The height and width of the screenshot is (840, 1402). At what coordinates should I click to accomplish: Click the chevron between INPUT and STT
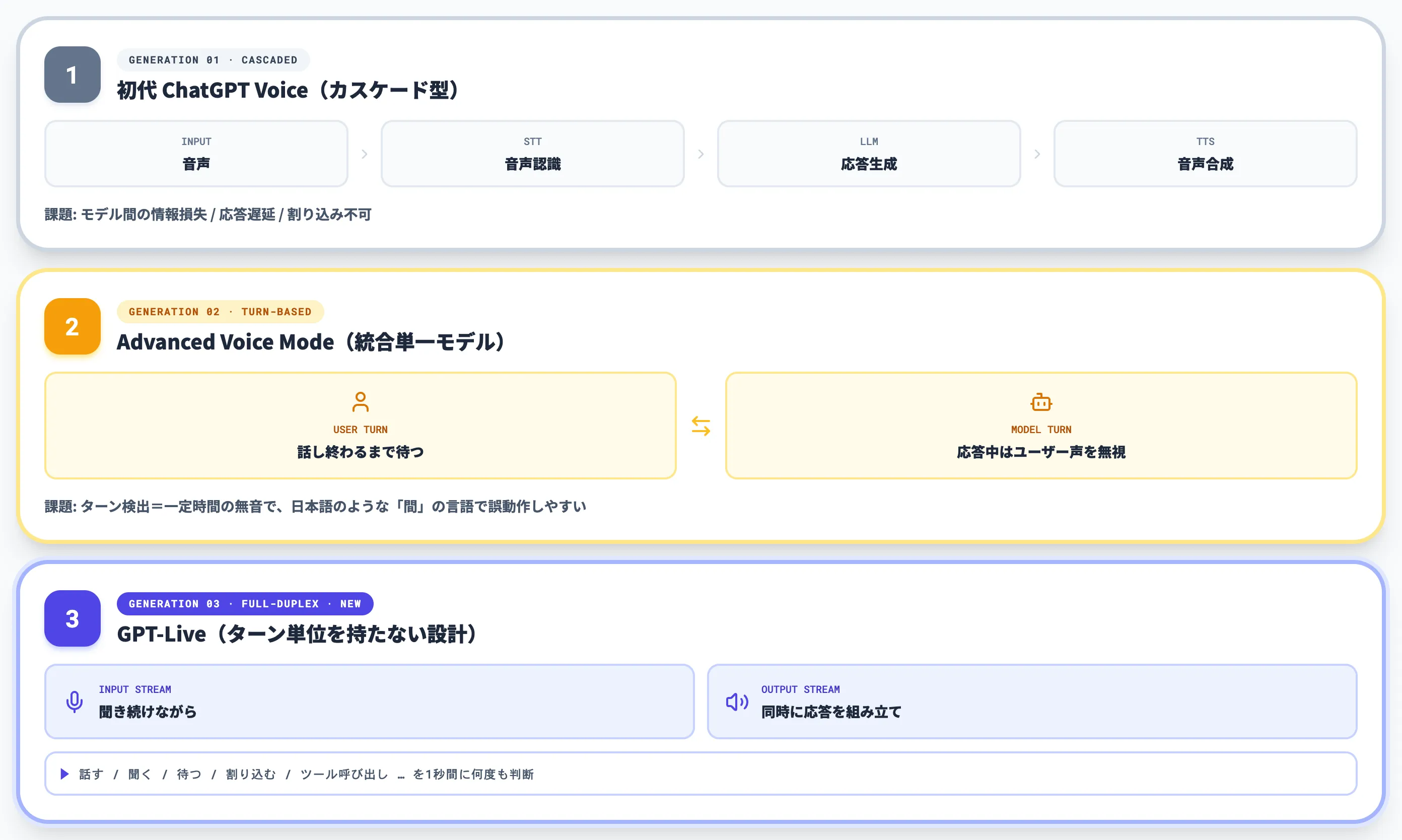pyautogui.click(x=365, y=154)
